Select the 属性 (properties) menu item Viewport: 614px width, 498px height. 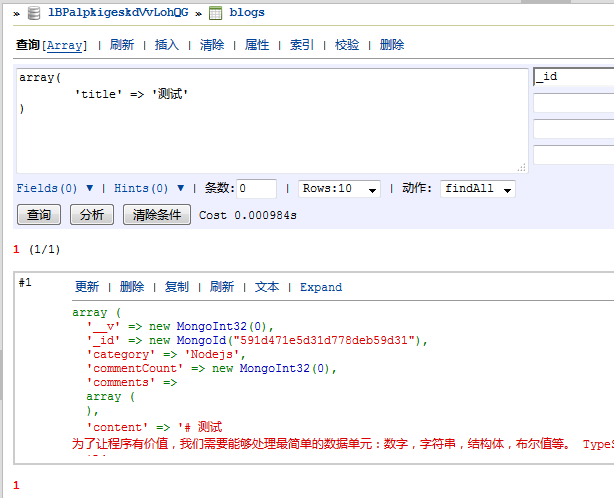(x=257, y=45)
